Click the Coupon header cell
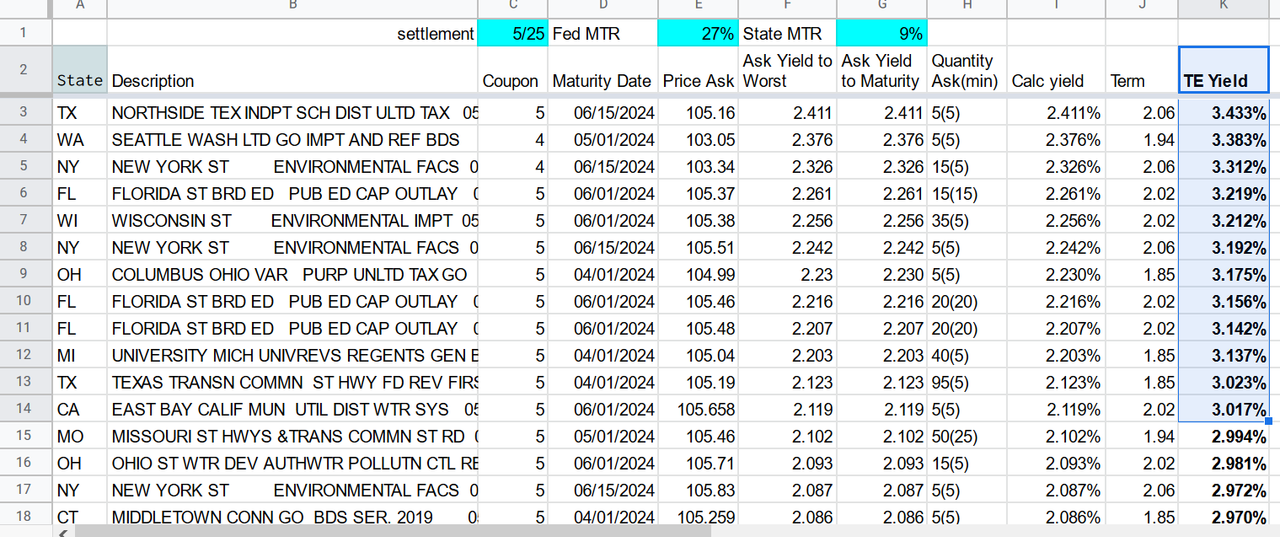This screenshot has height=537, width=1280. [512, 70]
